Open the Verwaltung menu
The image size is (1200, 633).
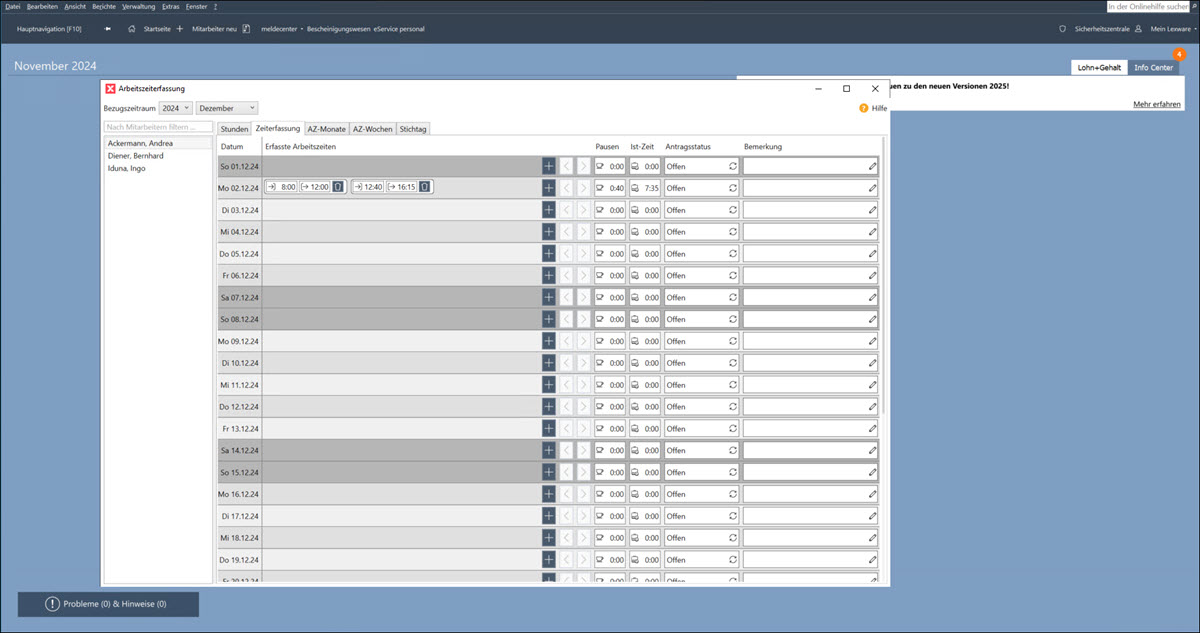[x=139, y=6]
